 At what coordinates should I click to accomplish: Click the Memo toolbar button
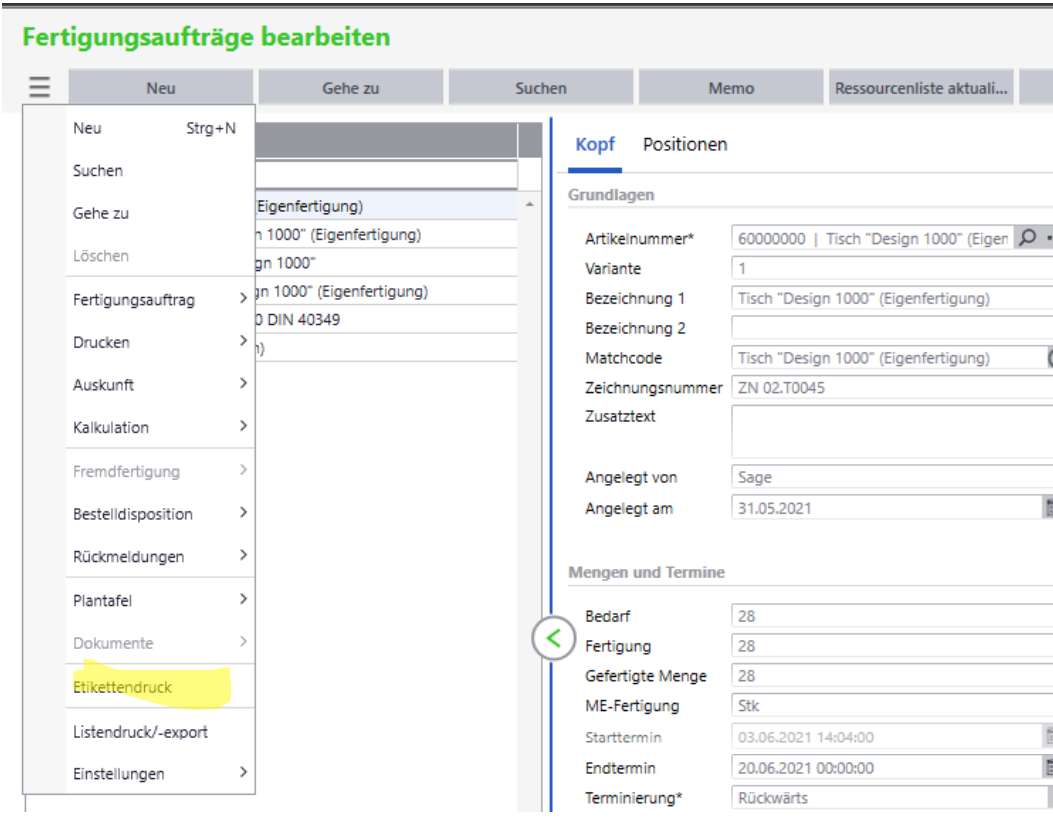[731, 88]
